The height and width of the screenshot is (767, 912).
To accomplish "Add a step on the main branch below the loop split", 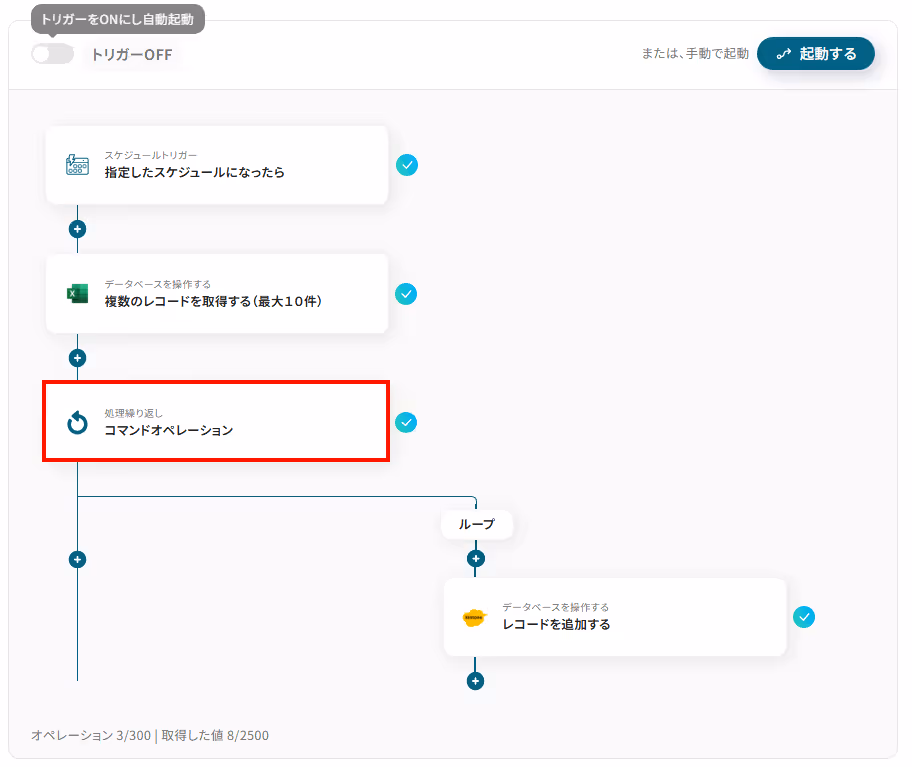I will tap(77, 559).
